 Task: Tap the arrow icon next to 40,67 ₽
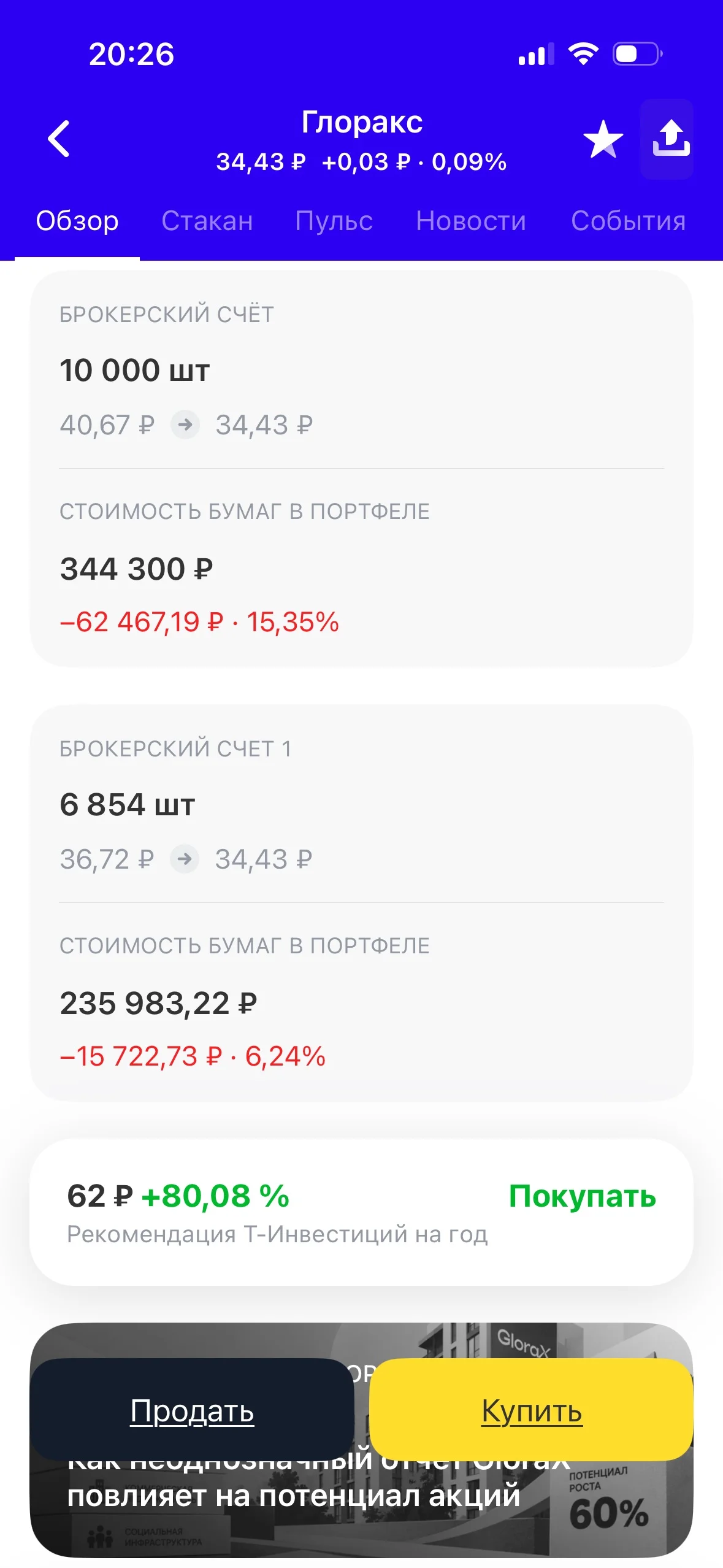pos(185,425)
